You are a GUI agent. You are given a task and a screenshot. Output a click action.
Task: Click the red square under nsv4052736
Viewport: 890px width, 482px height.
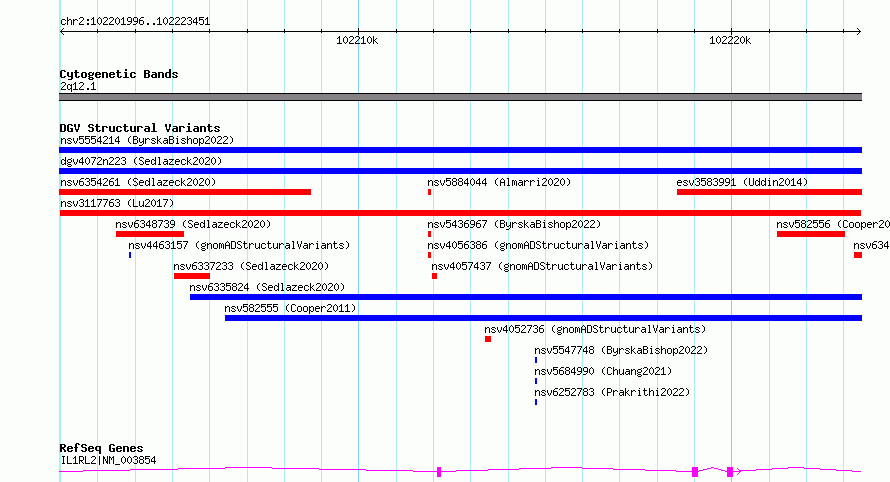click(488, 339)
